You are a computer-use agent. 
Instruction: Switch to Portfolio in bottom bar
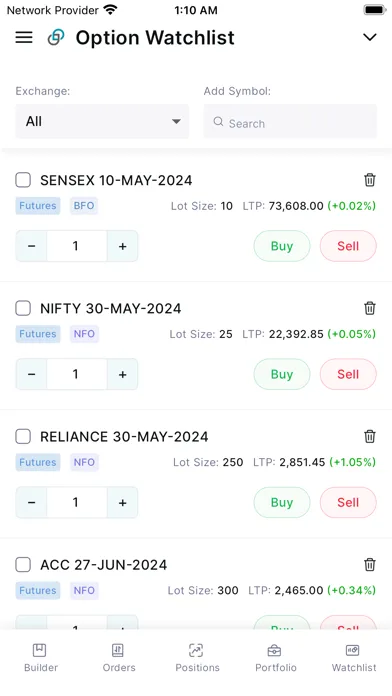[275, 658]
